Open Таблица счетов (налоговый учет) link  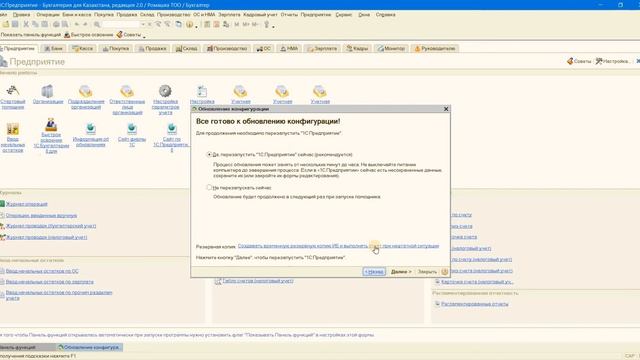click(258, 281)
